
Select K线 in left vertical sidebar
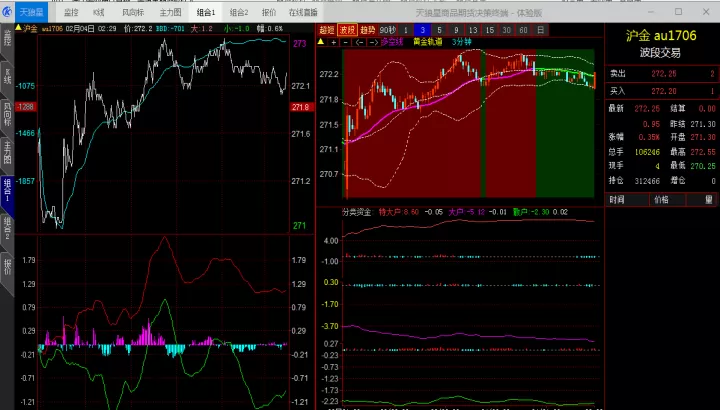(7, 77)
